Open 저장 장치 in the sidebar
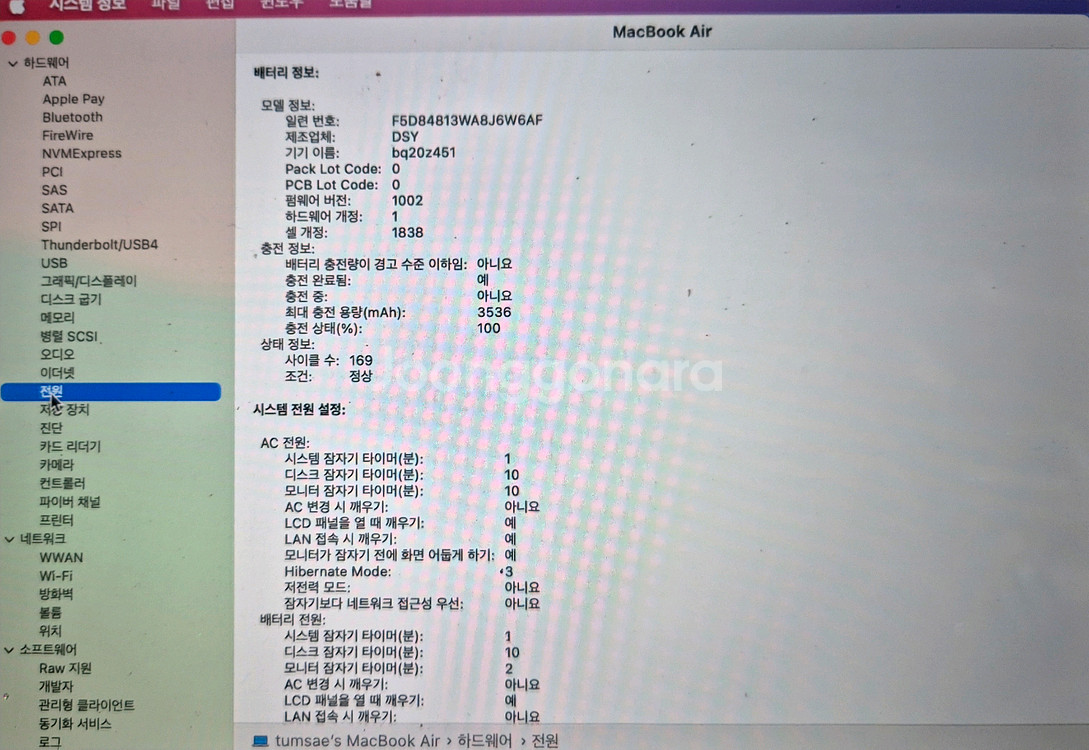 64,410
